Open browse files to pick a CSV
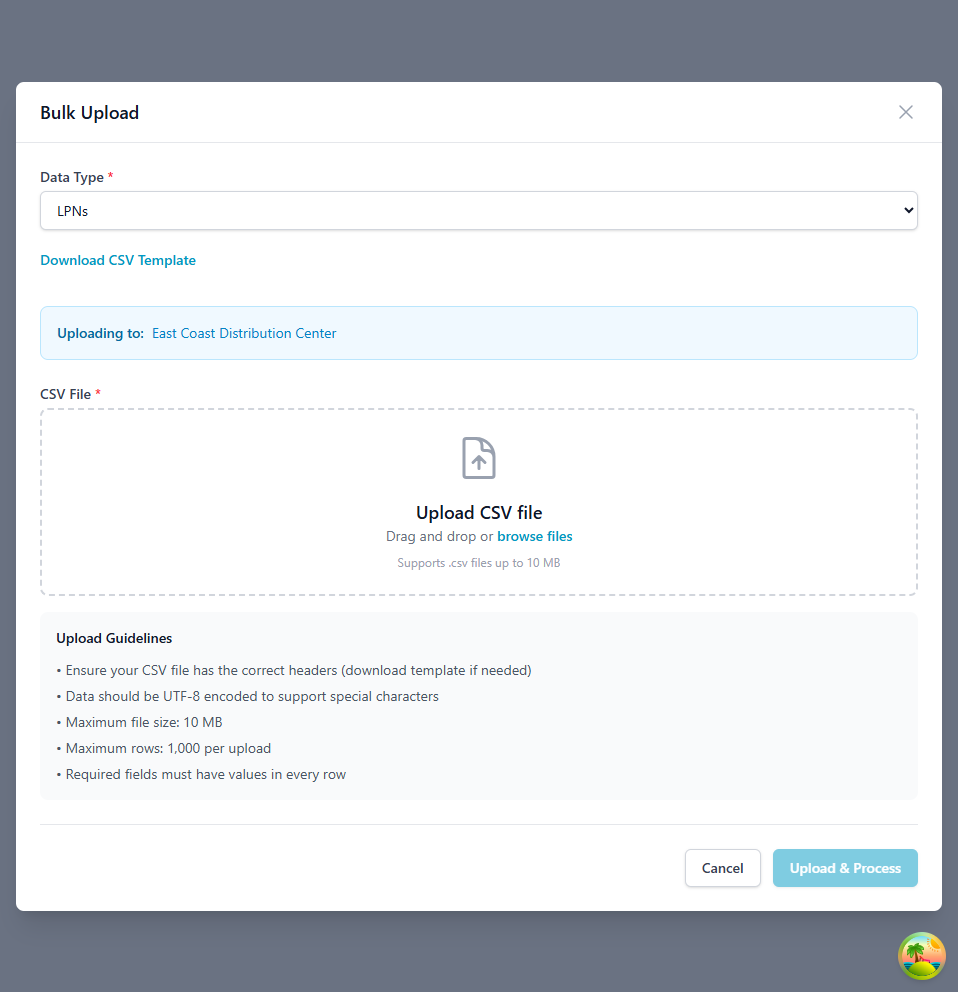This screenshot has height=992, width=958. click(534, 536)
